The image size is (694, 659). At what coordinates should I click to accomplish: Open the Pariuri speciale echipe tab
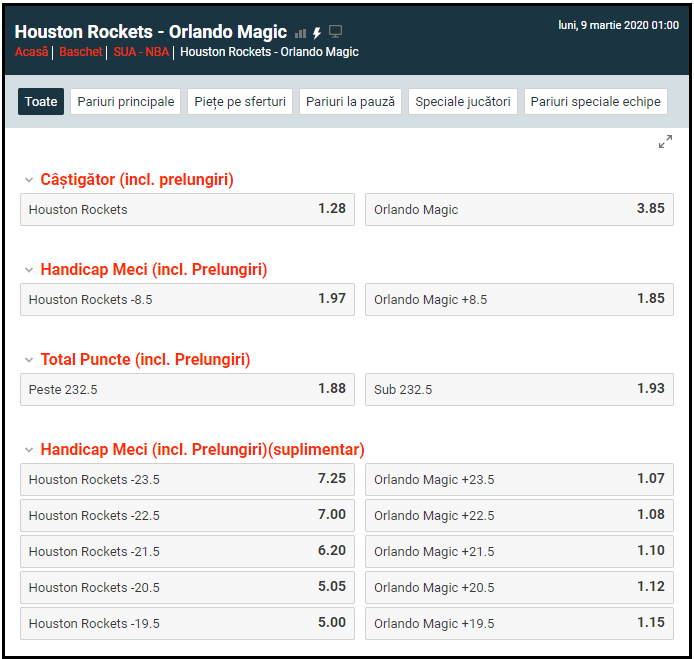click(595, 101)
